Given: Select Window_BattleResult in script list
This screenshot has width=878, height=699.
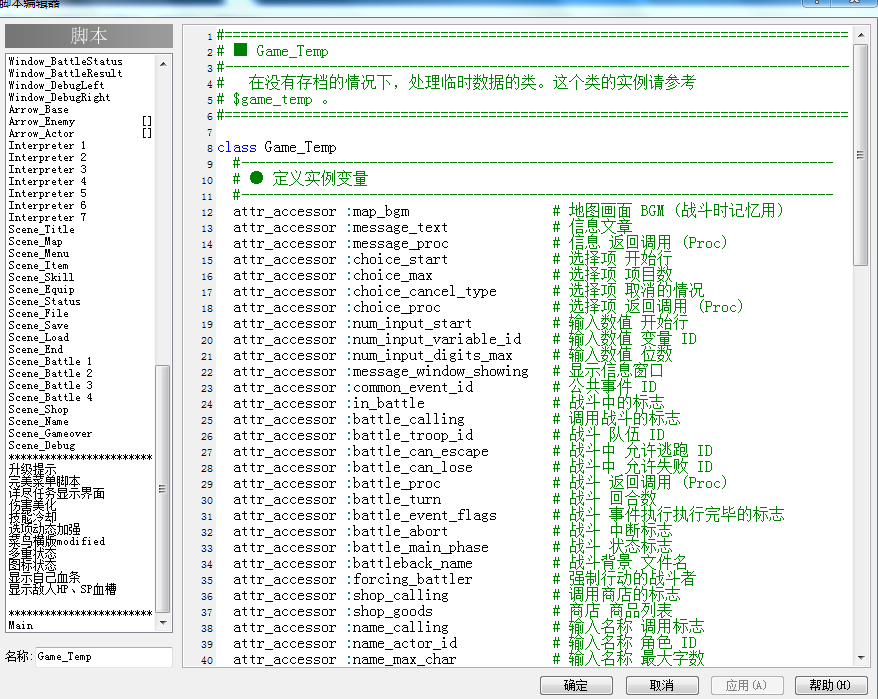Looking at the screenshot, I should 66,73.
